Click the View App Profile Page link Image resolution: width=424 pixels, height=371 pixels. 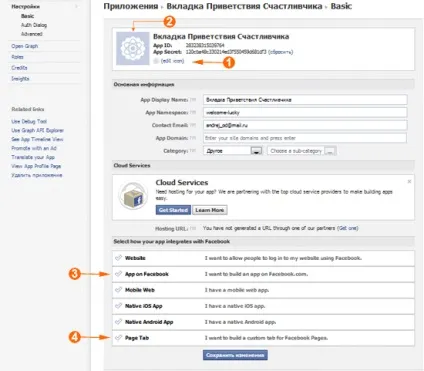coord(36,166)
